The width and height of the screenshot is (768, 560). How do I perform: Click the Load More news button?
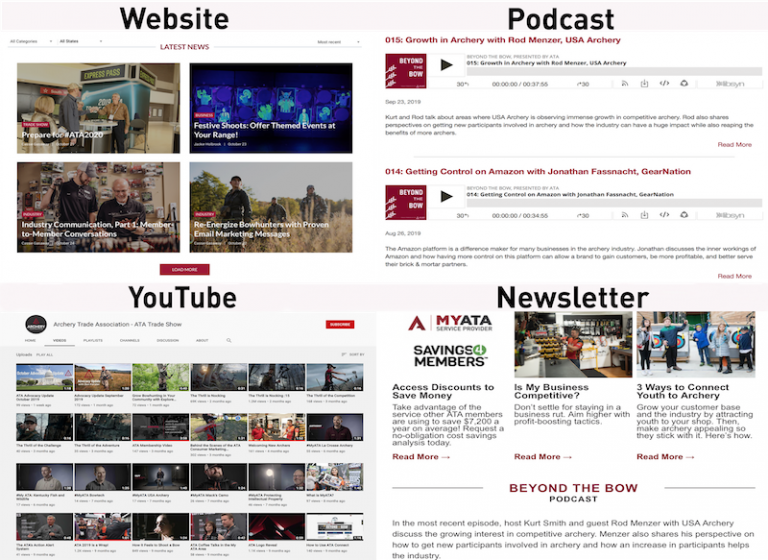(x=184, y=269)
